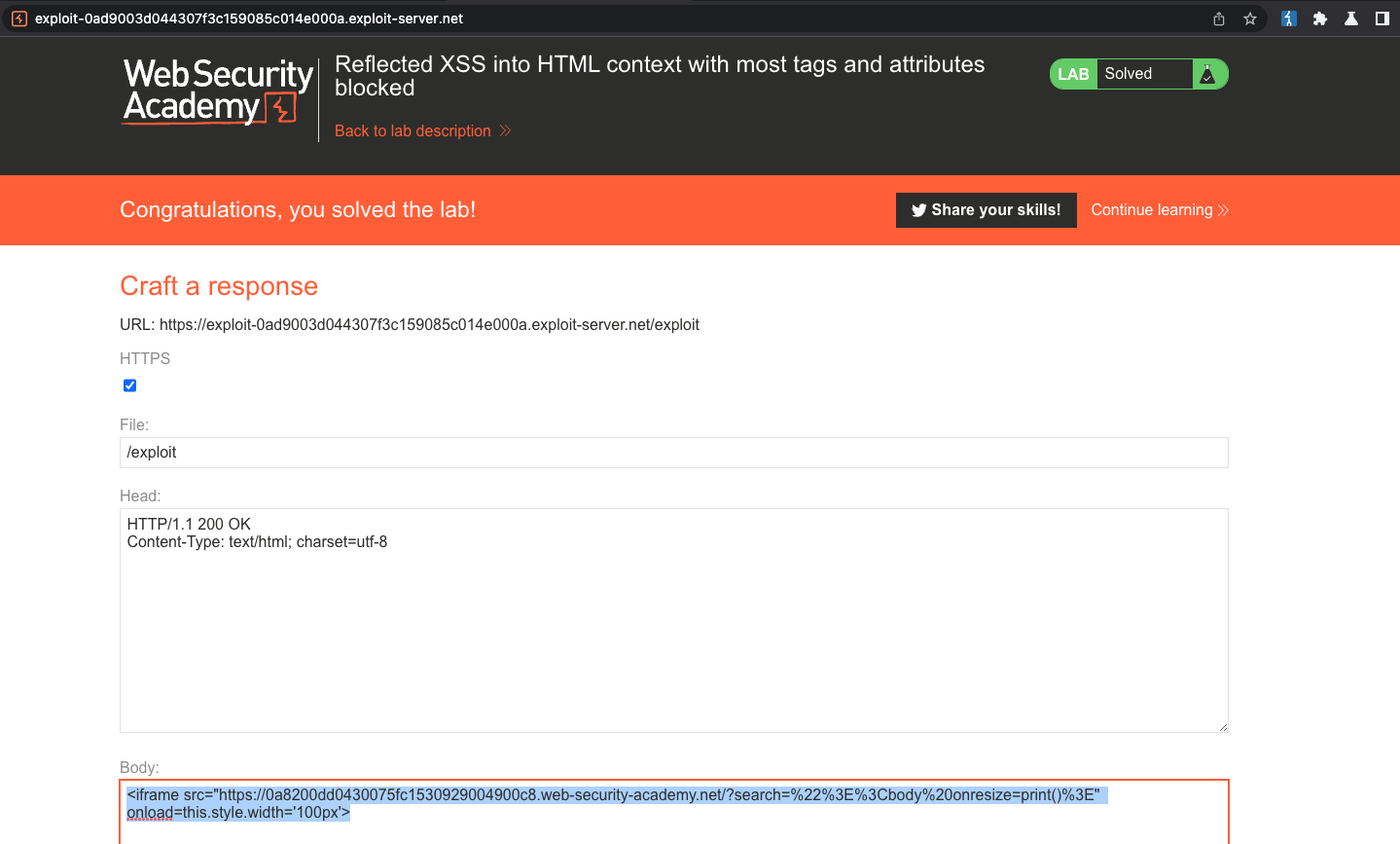The height and width of the screenshot is (844, 1400).
Task: Click the solved lab flask icon
Action: [x=1207, y=74]
